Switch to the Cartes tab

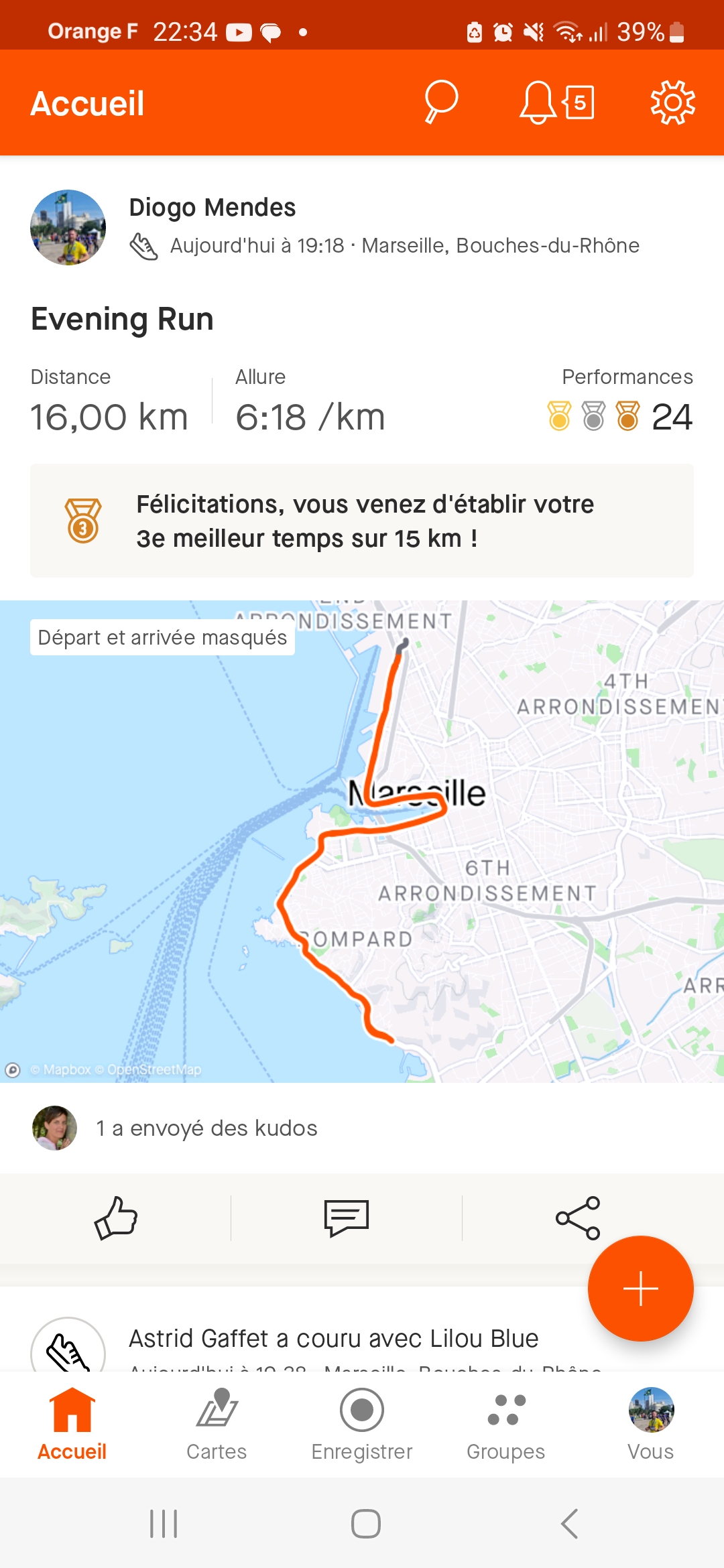click(217, 1424)
